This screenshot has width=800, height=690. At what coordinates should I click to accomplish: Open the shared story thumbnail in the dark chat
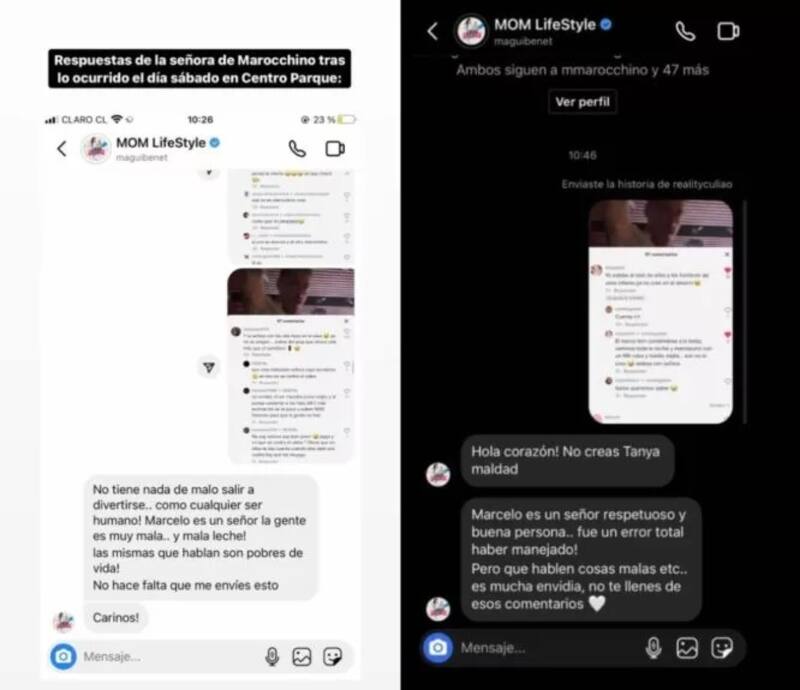click(661, 311)
